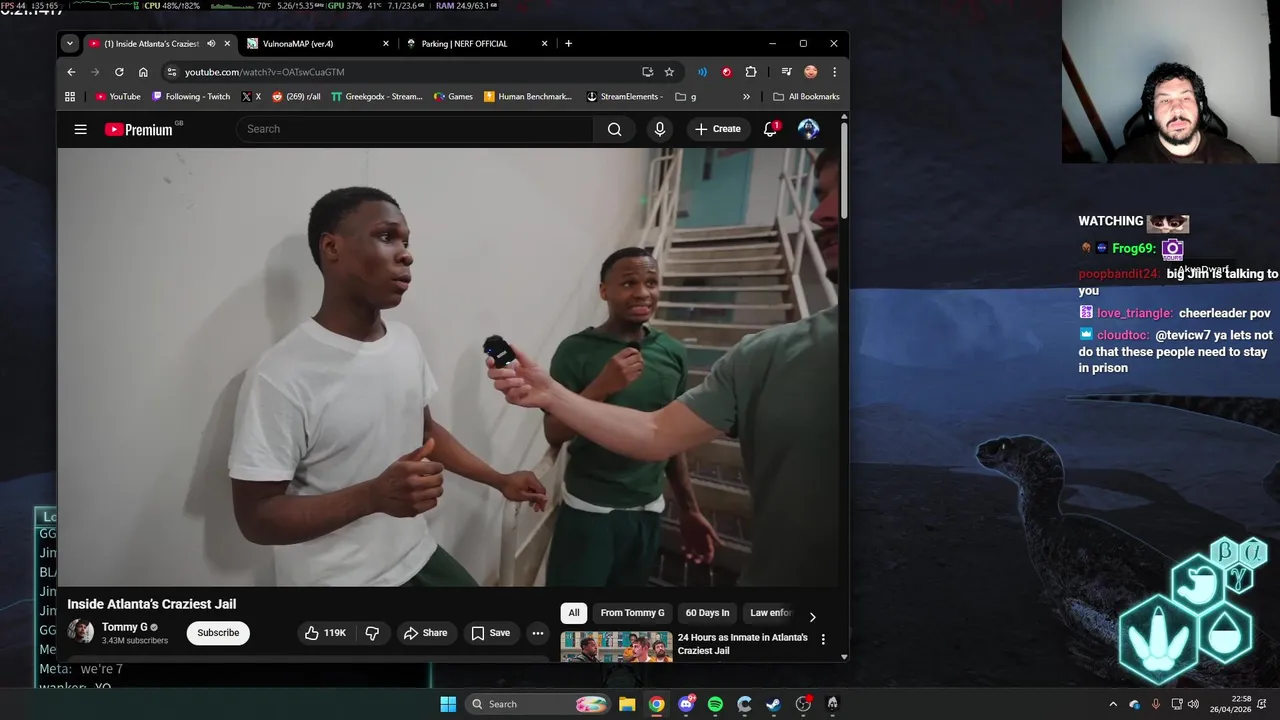The image size is (1280, 720).
Task: Click the browser back arrow
Action: (71, 72)
